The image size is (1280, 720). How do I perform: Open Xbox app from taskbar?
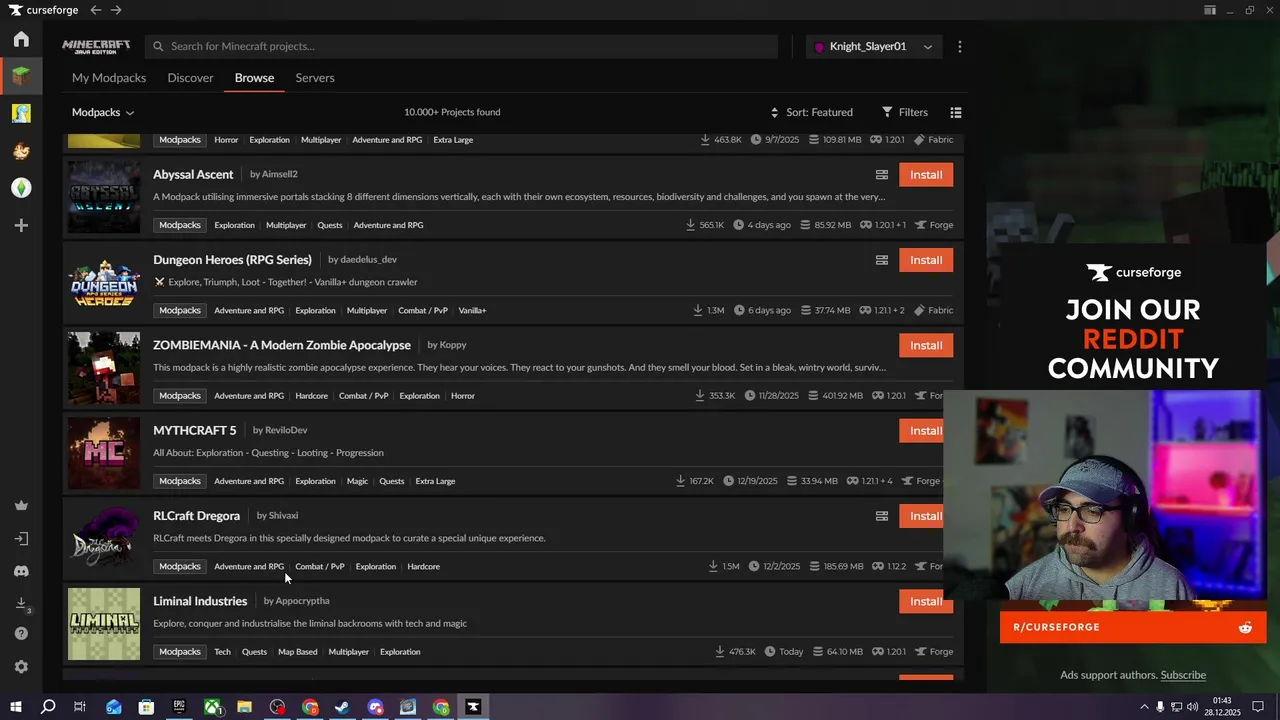(x=213, y=706)
